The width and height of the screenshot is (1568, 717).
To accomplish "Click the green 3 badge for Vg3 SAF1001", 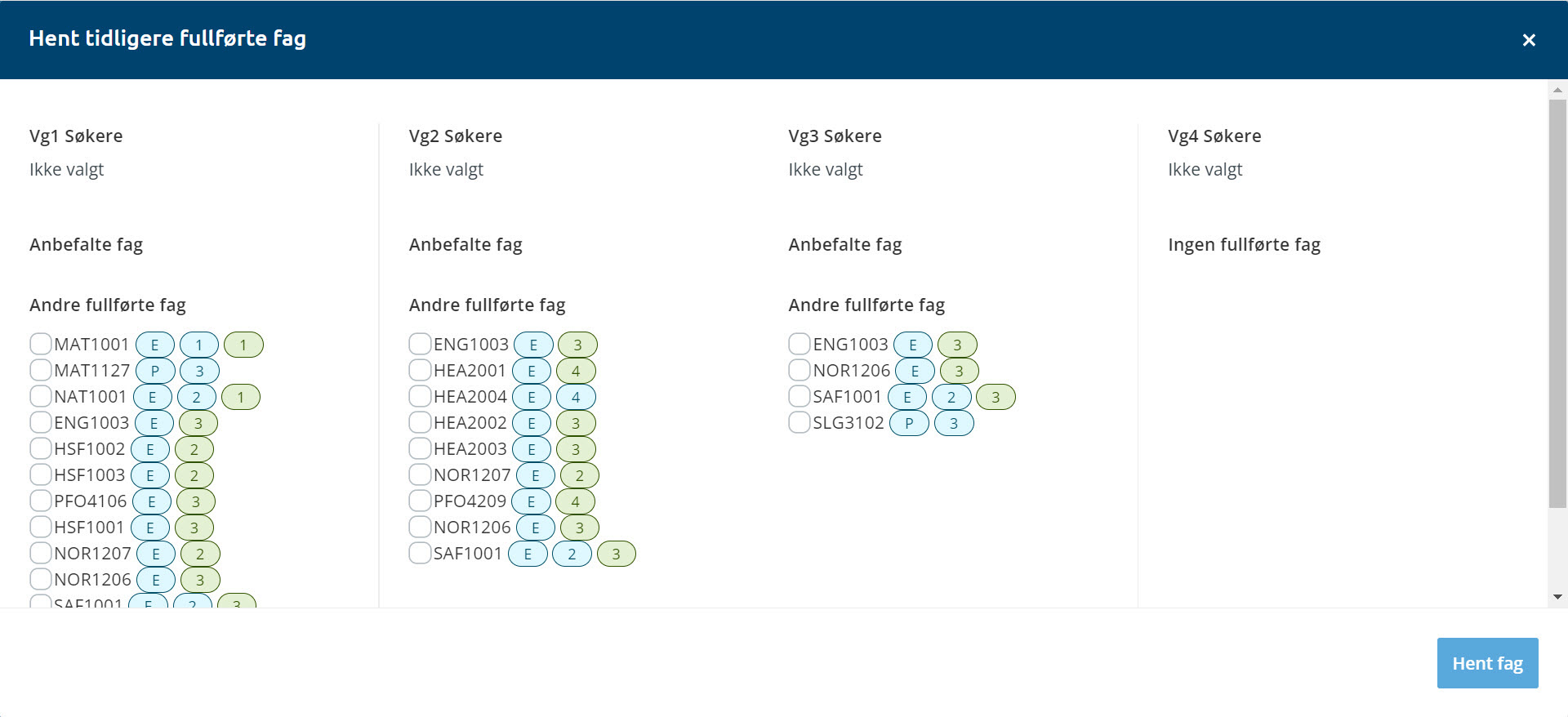I will (x=995, y=397).
